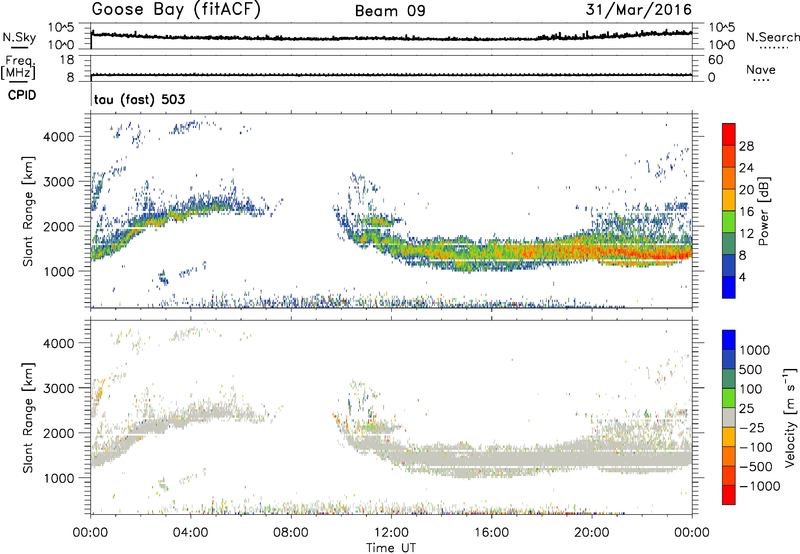Click the '-25' tick on the Velocity colorbar
Image resolution: width=800 pixels, height=554 pixels.
752,427
